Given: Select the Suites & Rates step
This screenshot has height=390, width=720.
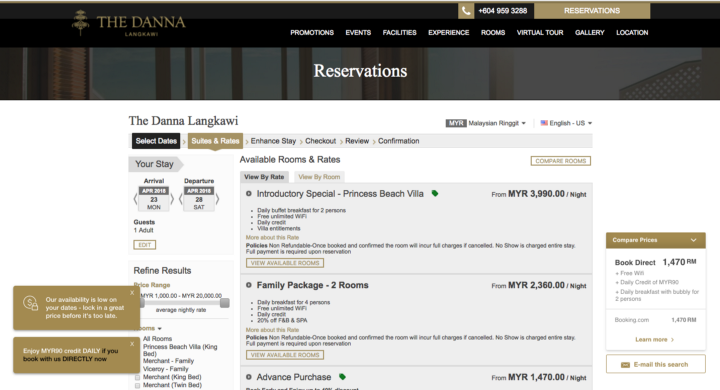Looking at the screenshot, I should coord(215,141).
